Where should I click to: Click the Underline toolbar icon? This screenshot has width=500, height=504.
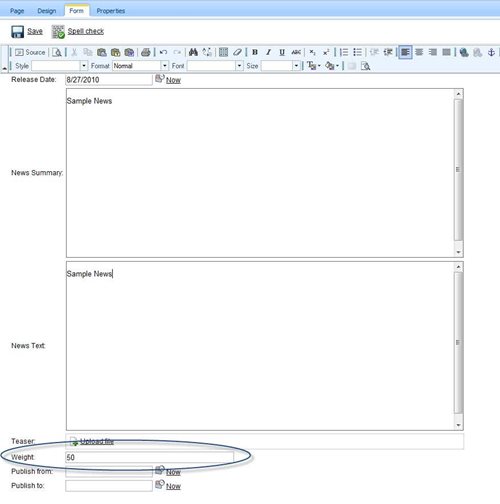pyautogui.click(x=282, y=52)
